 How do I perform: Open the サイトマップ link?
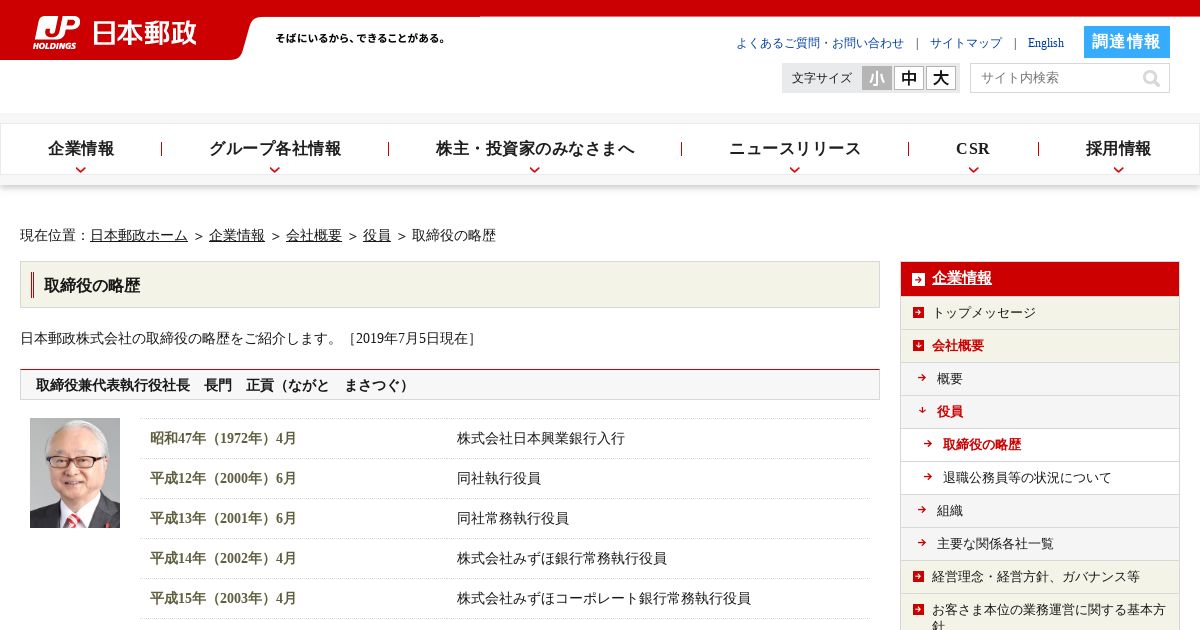click(x=966, y=43)
